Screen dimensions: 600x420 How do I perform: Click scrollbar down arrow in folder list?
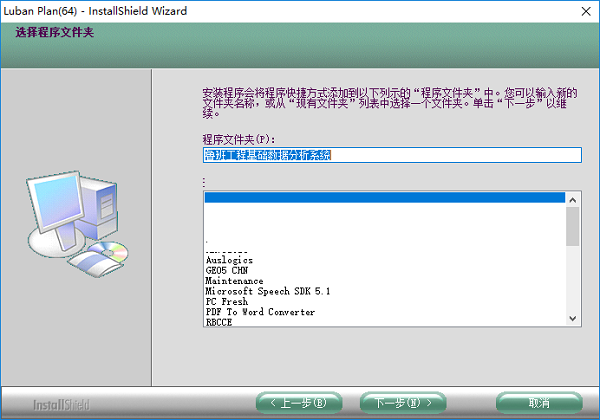(x=573, y=318)
